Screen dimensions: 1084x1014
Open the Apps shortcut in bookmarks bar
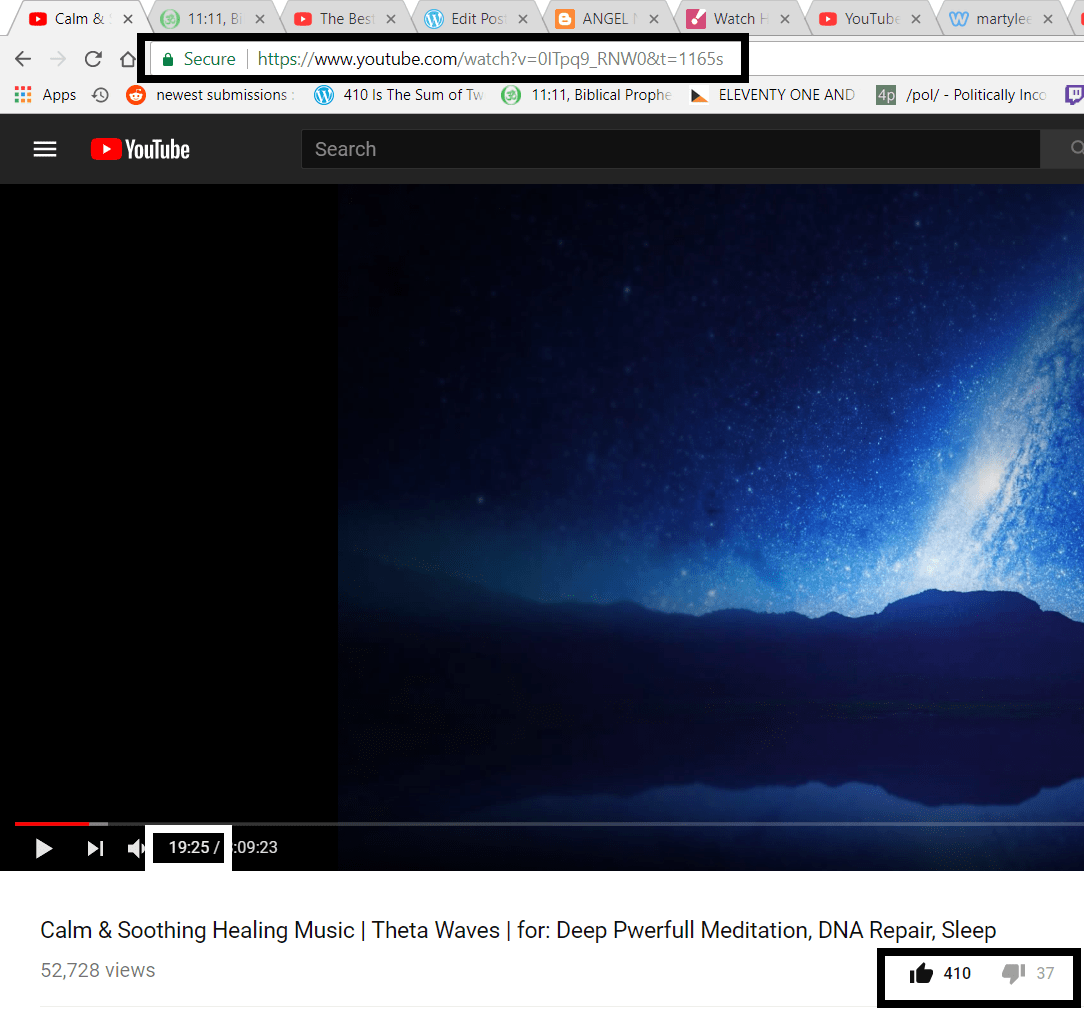point(46,95)
